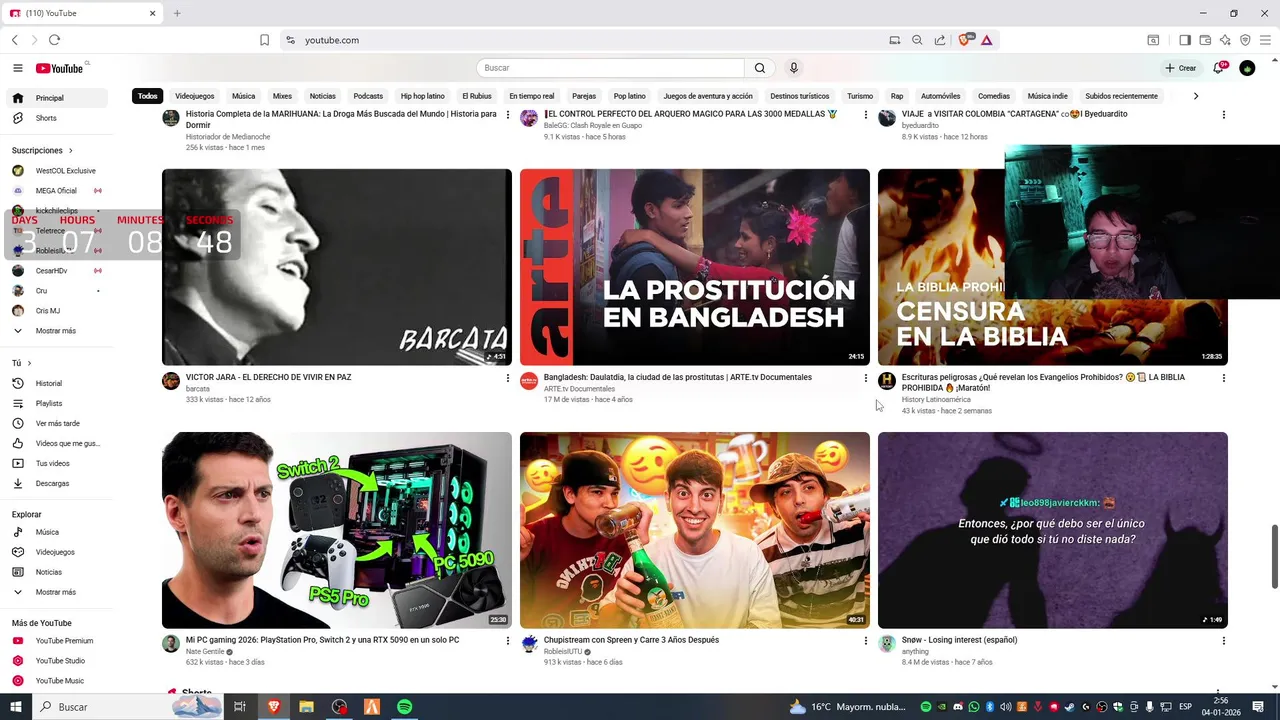
Task: Open YouTube notifications bell
Action: [1218, 68]
